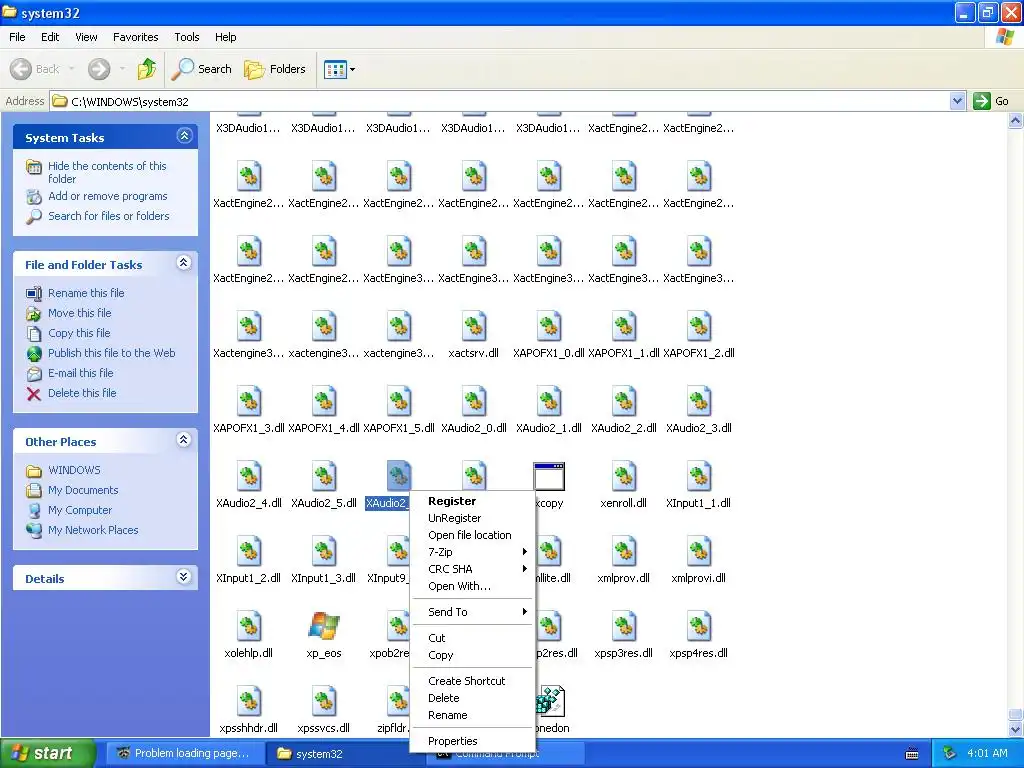Choose UnRegister in the context menu
The image size is (1024, 768).
click(472, 518)
